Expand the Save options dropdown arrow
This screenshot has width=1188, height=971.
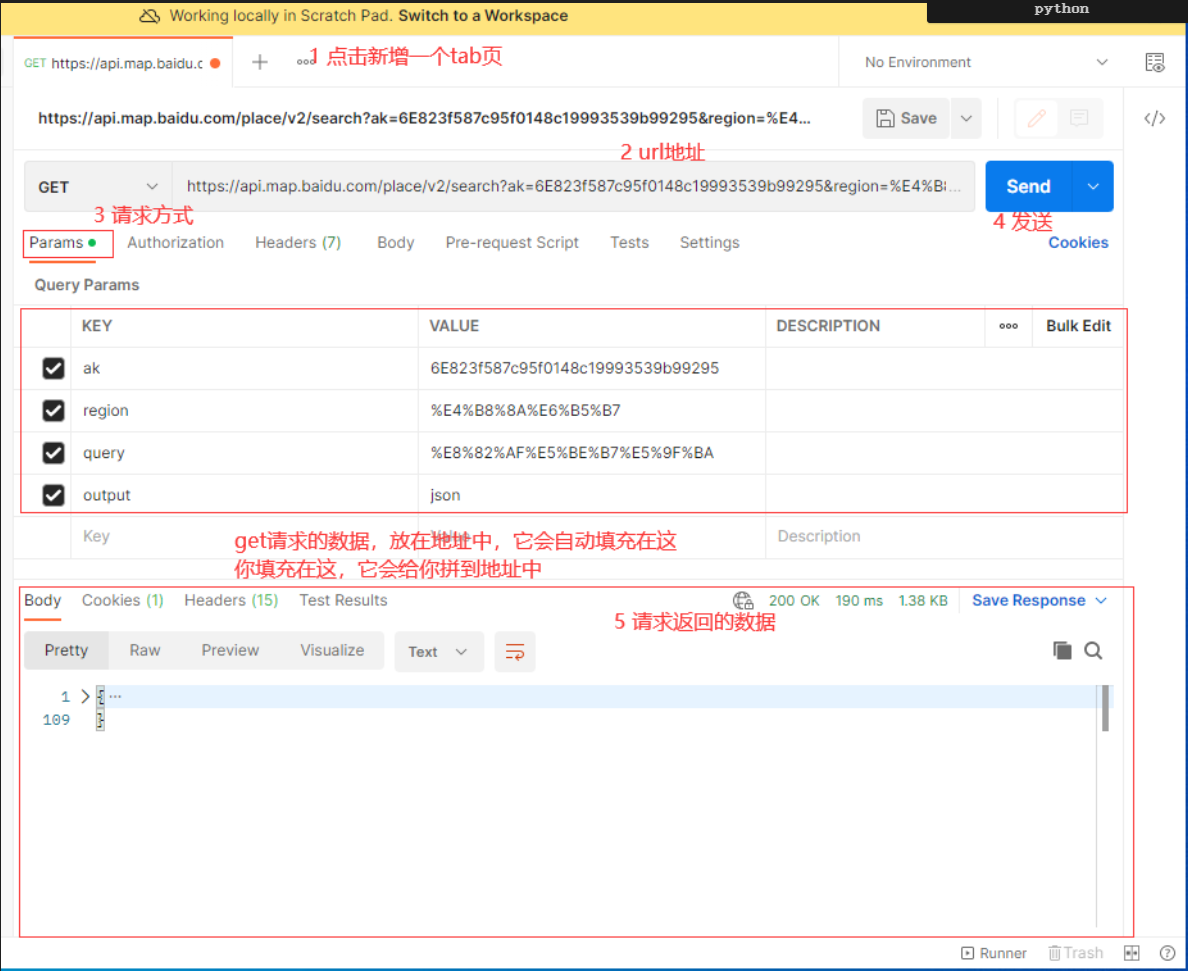[x=966, y=118]
